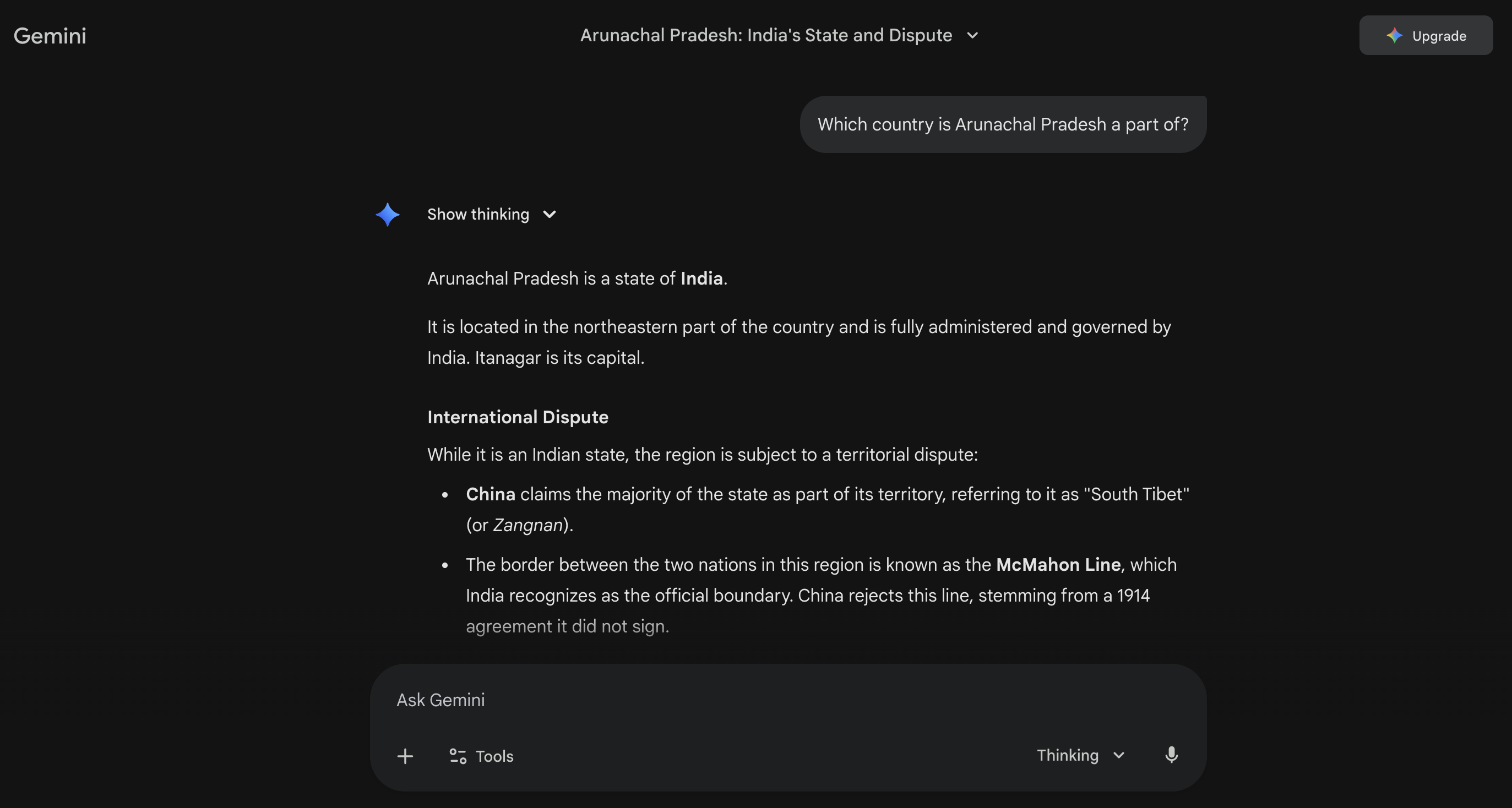This screenshot has height=808, width=1512.
Task: Click the bold "India" in first sentence
Action: [701, 278]
